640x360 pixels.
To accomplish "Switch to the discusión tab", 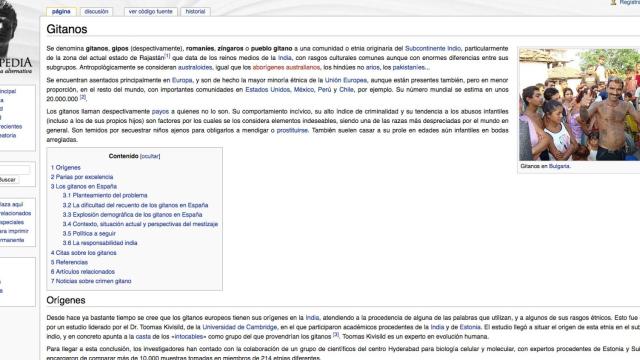I will [x=96, y=12].
